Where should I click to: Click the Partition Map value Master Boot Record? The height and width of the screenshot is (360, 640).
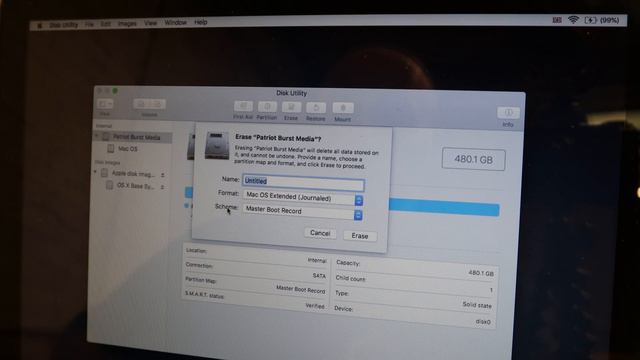[x=300, y=289]
